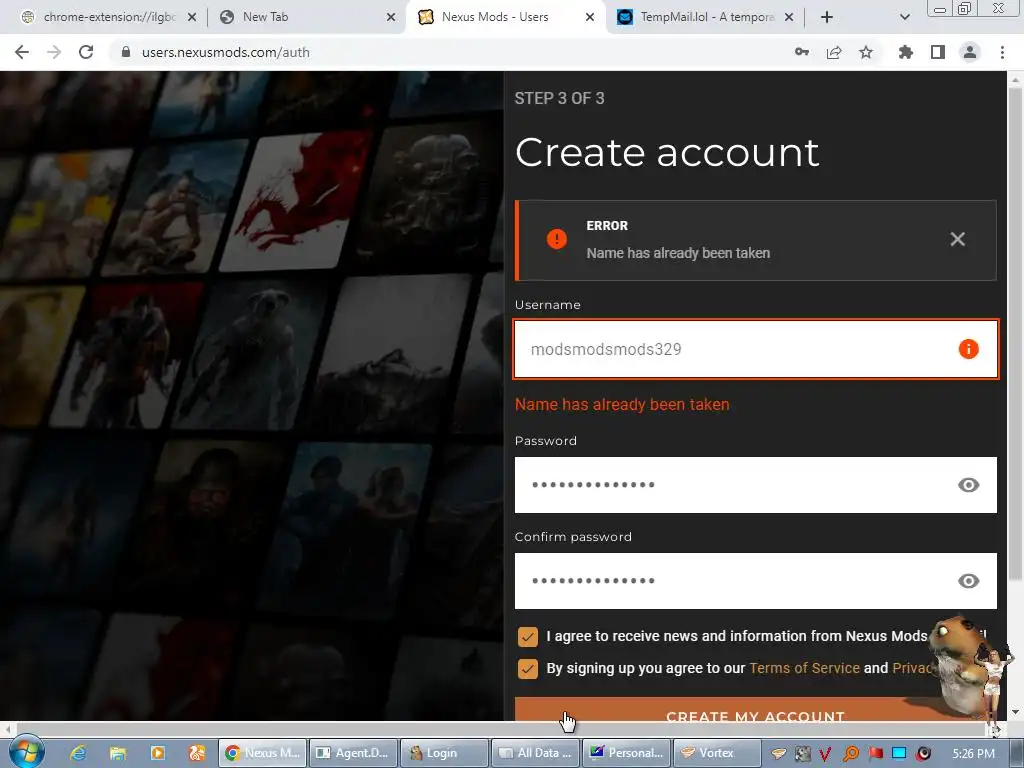1024x768 pixels.
Task: Open Chrome's three-dot menu
Action: pyautogui.click(x=1002, y=52)
